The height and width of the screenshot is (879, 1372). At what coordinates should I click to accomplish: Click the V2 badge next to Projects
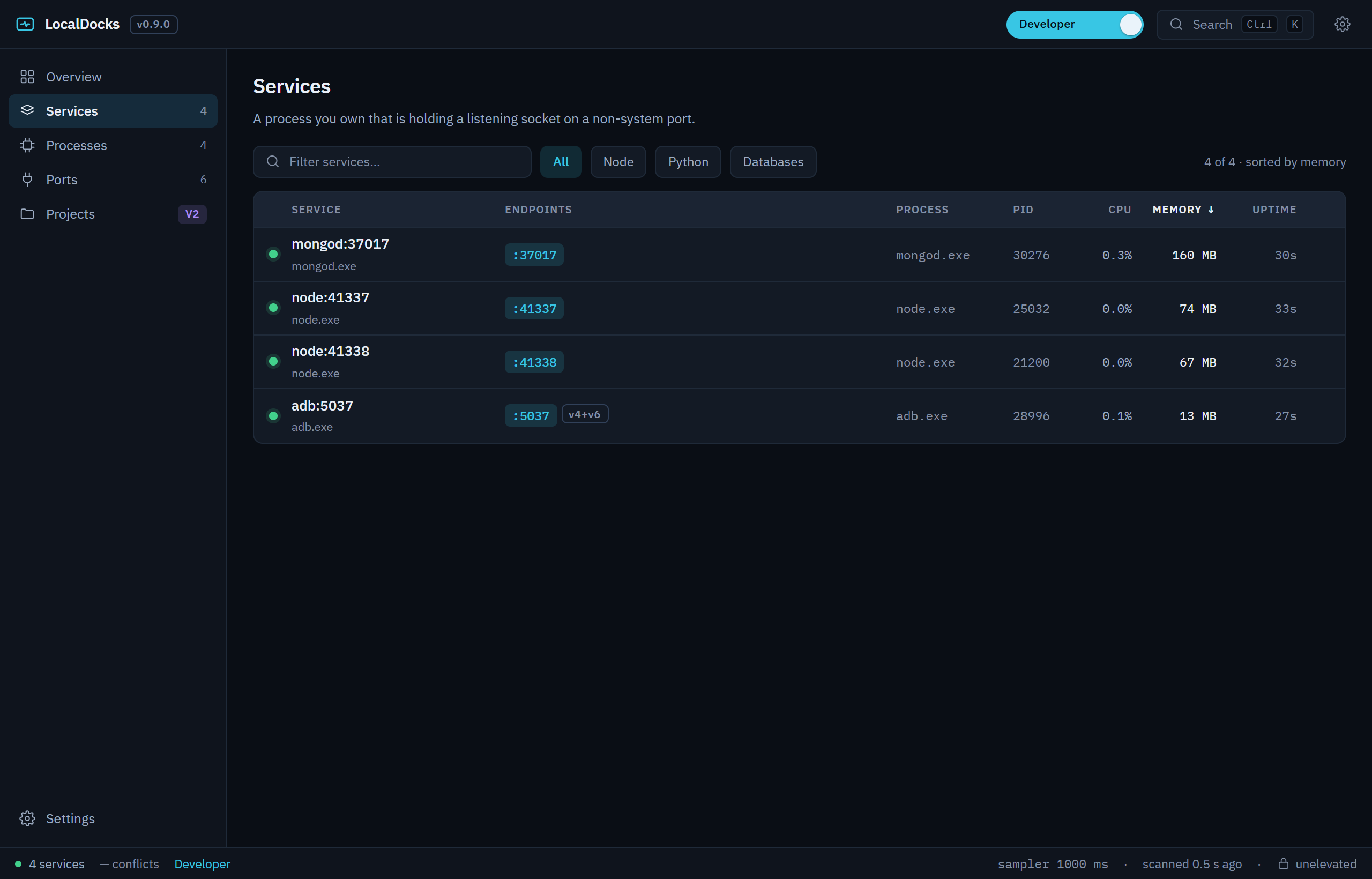(x=192, y=214)
